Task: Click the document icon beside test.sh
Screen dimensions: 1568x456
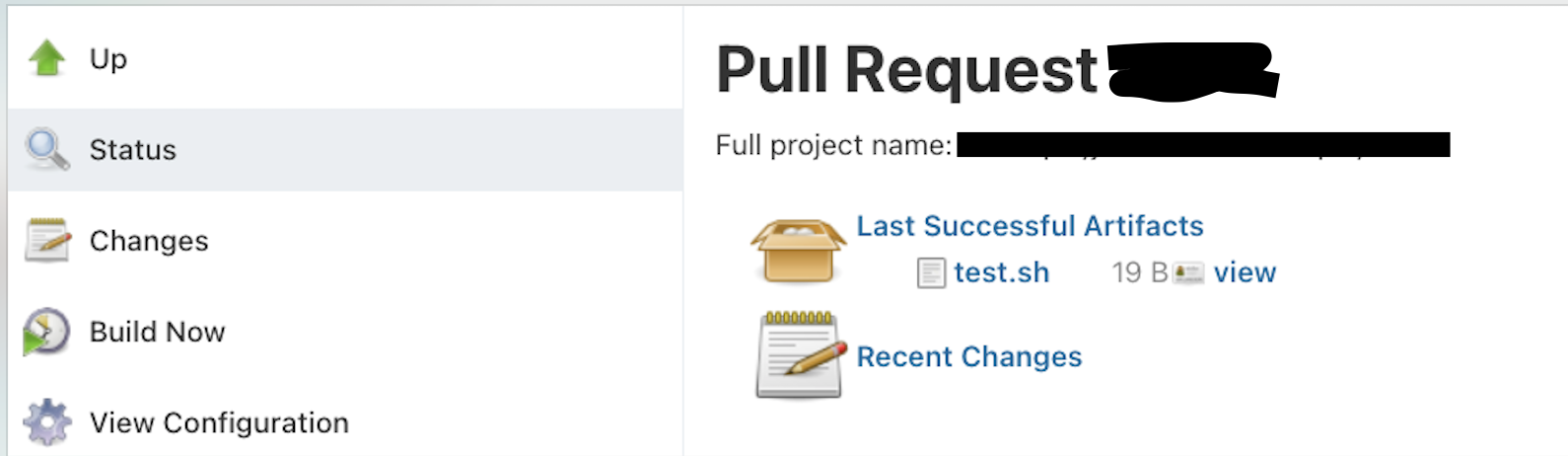Action: tap(931, 272)
